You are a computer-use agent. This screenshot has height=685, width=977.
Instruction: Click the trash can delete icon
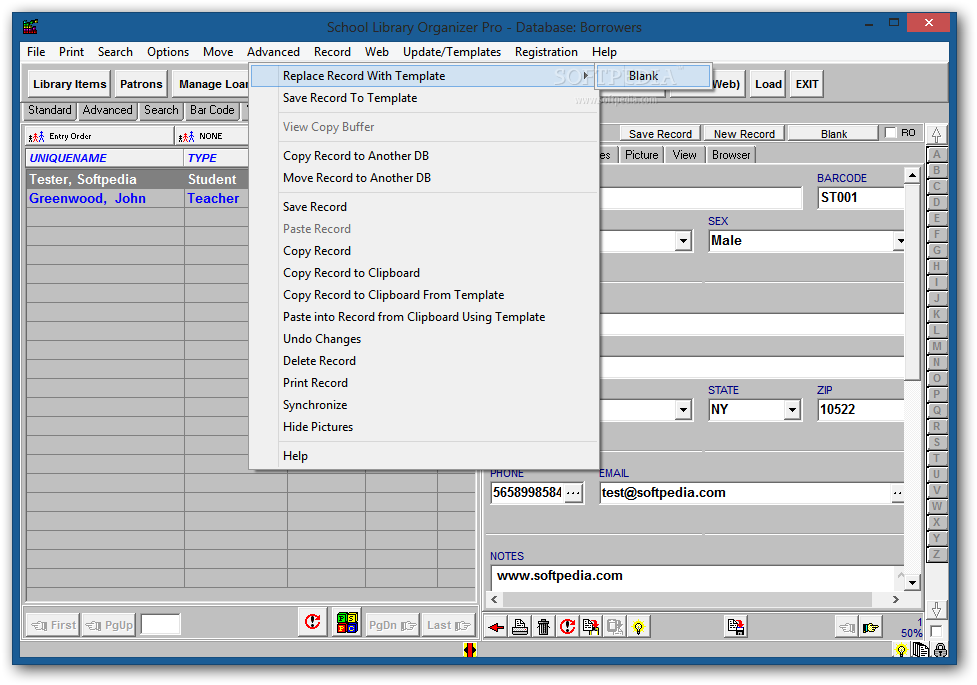544,627
